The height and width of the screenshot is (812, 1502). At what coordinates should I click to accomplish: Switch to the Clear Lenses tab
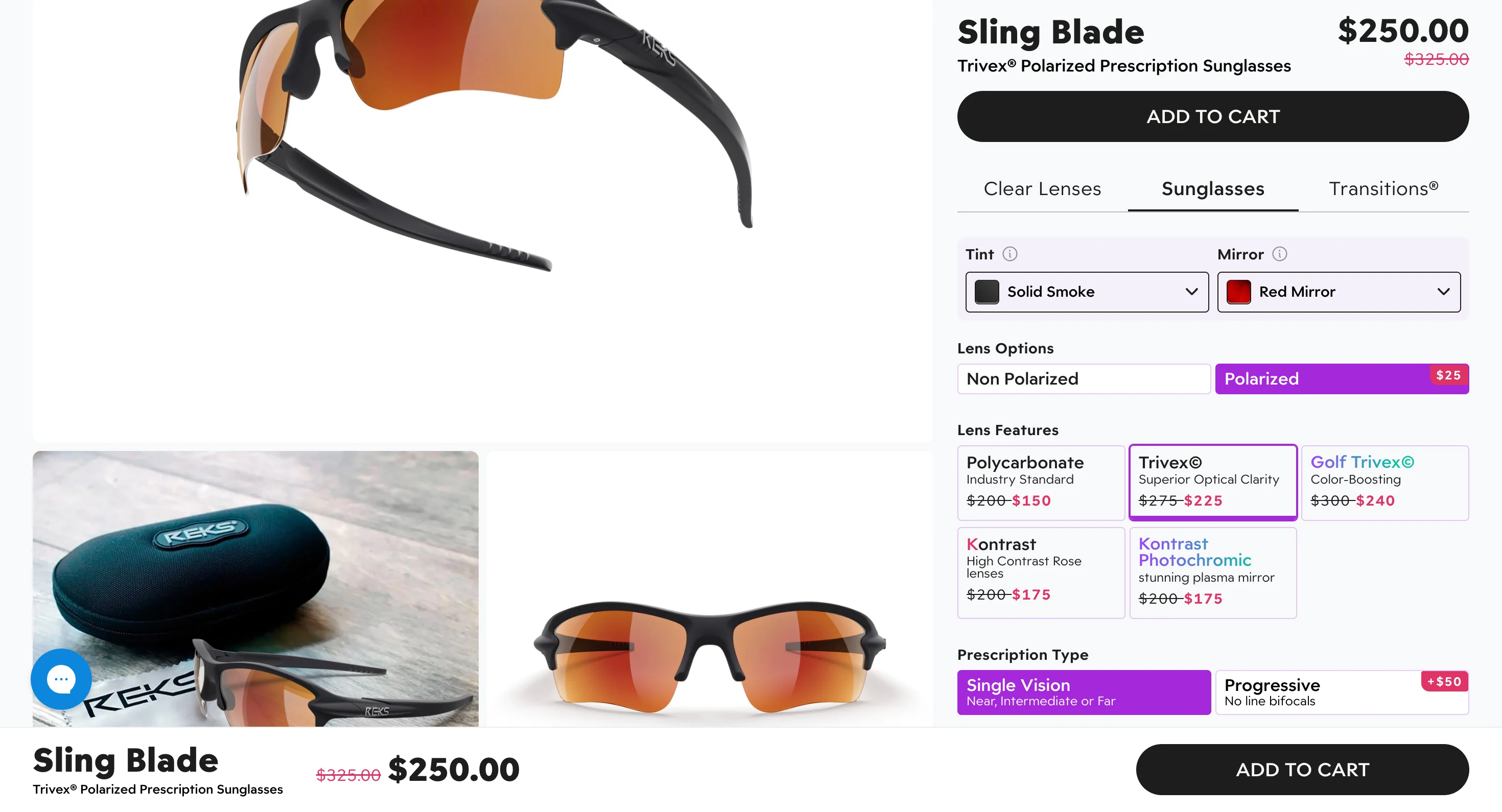(1042, 189)
